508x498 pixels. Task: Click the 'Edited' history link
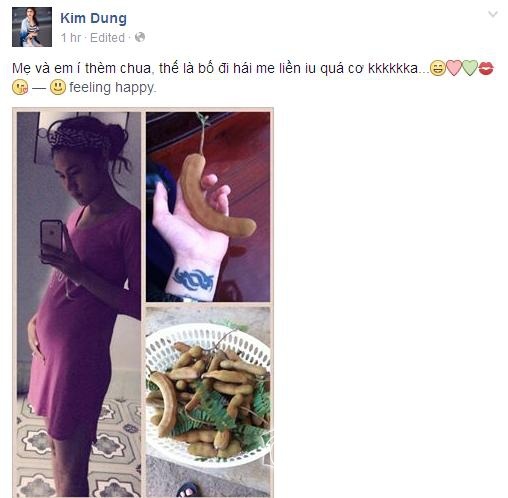pos(107,38)
